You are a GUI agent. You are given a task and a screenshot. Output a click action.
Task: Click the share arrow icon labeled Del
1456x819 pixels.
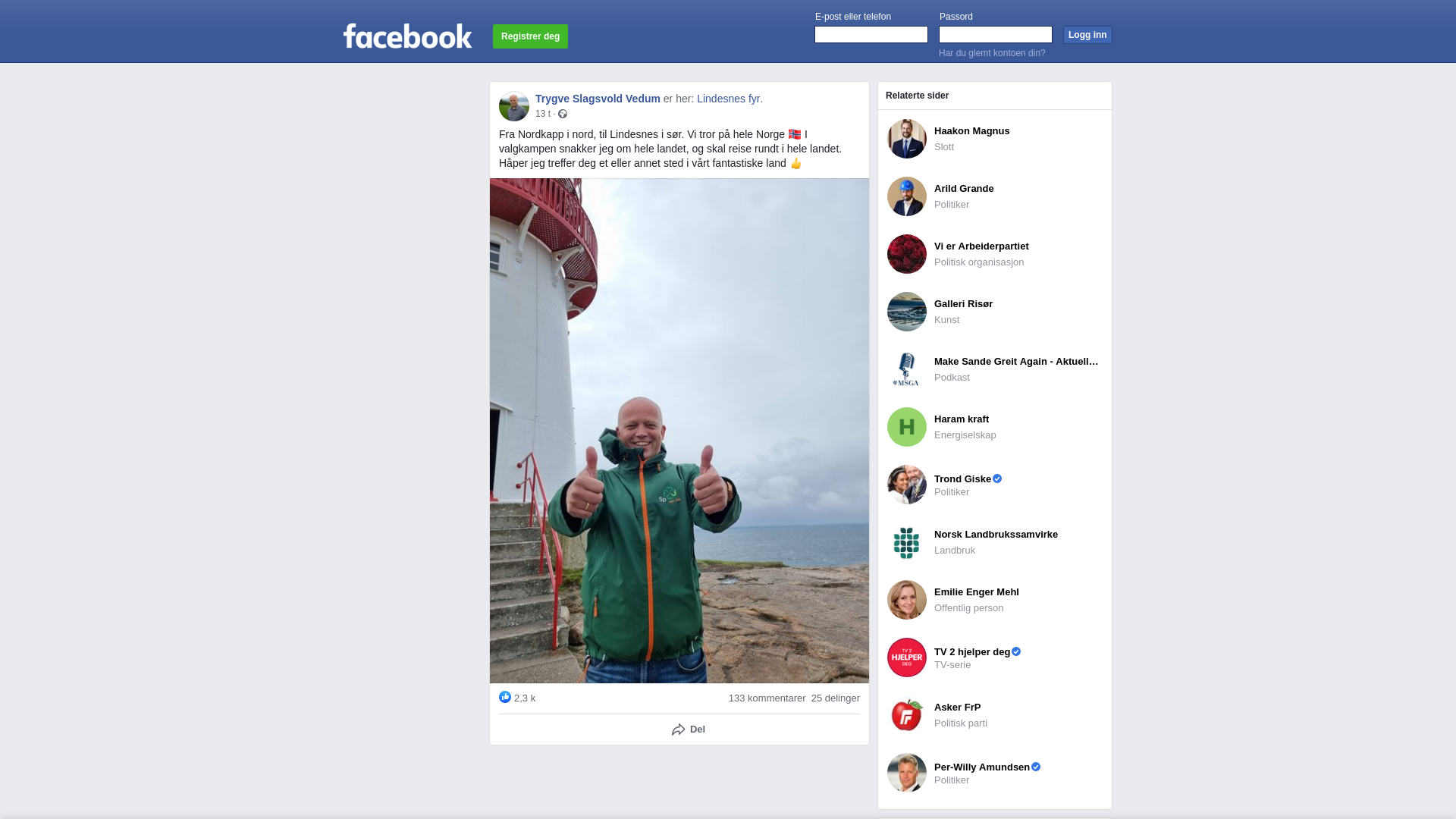(678, 730)
